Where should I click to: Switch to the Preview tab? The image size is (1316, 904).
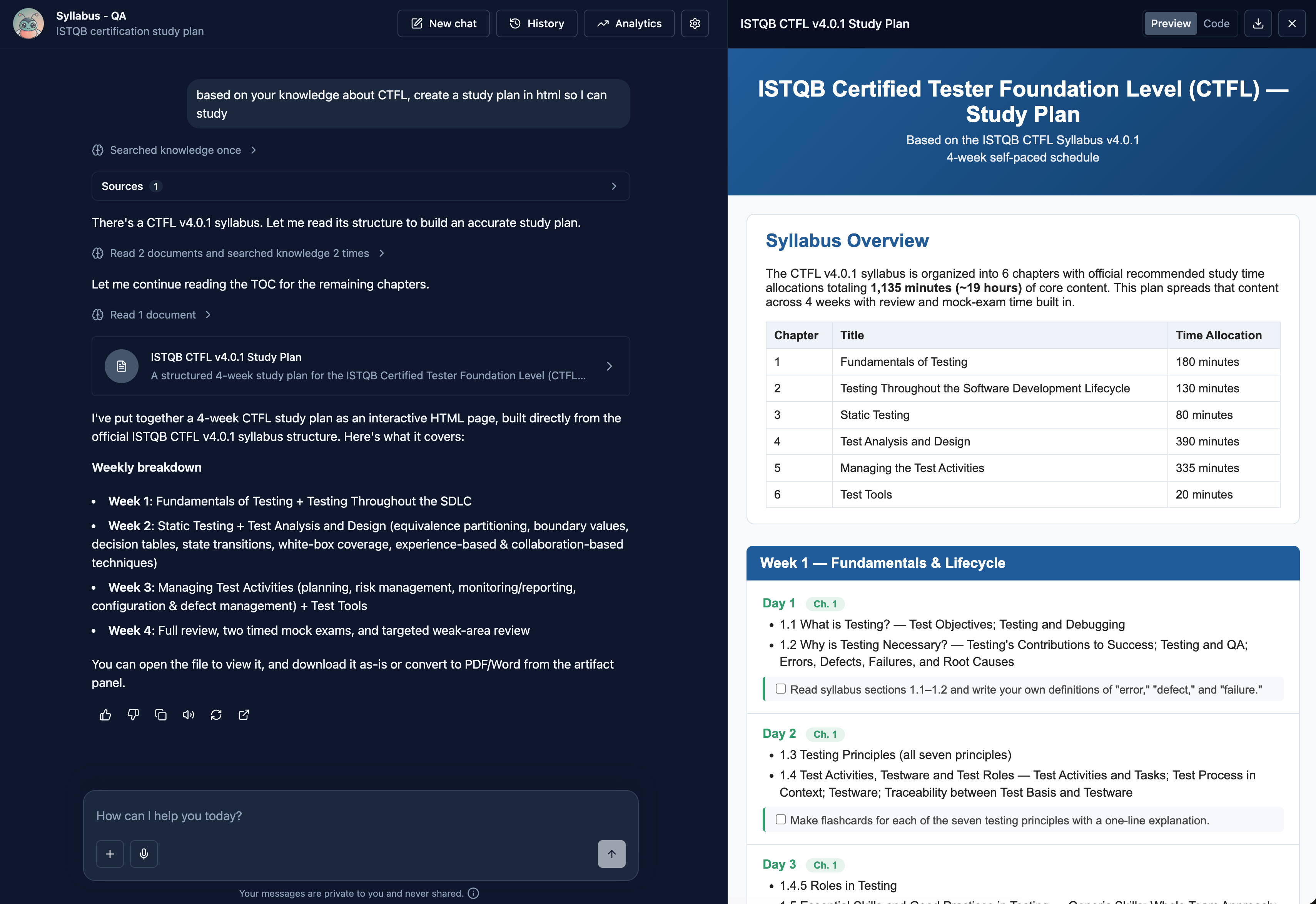click(x=1171, y=23)
